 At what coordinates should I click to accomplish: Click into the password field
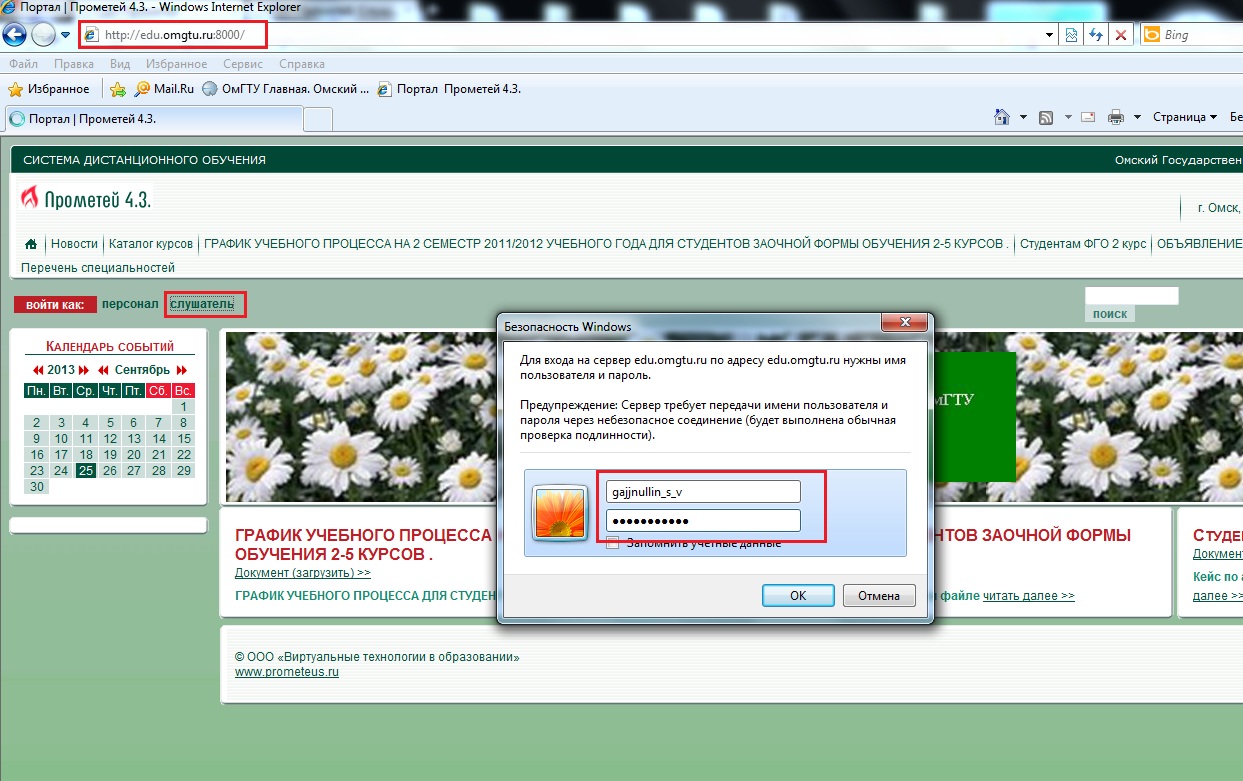point(703,521)
